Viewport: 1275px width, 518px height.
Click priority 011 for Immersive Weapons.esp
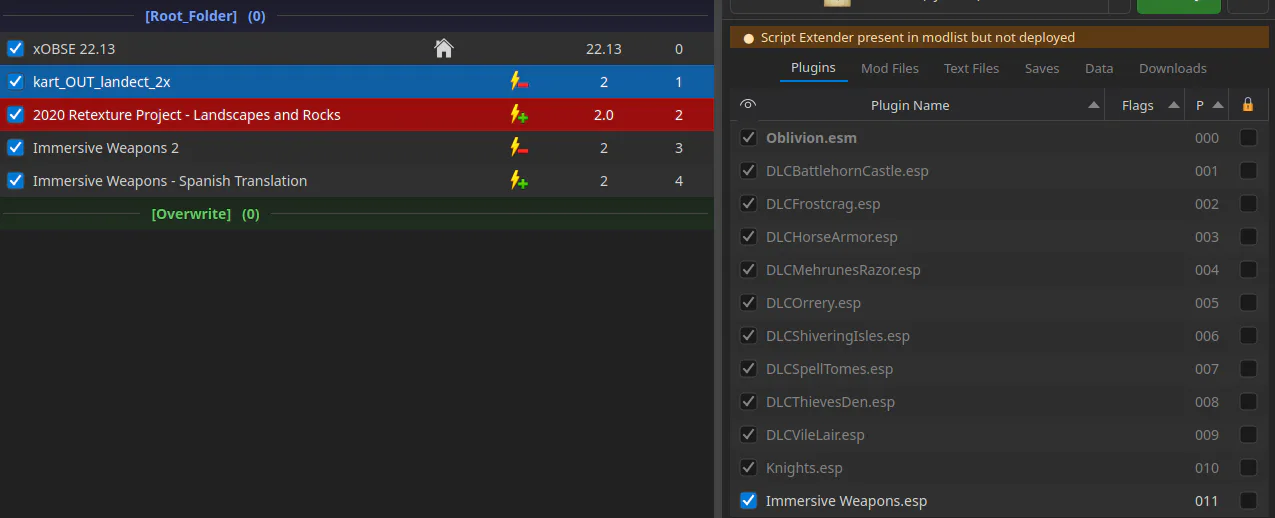point(1207,501)
